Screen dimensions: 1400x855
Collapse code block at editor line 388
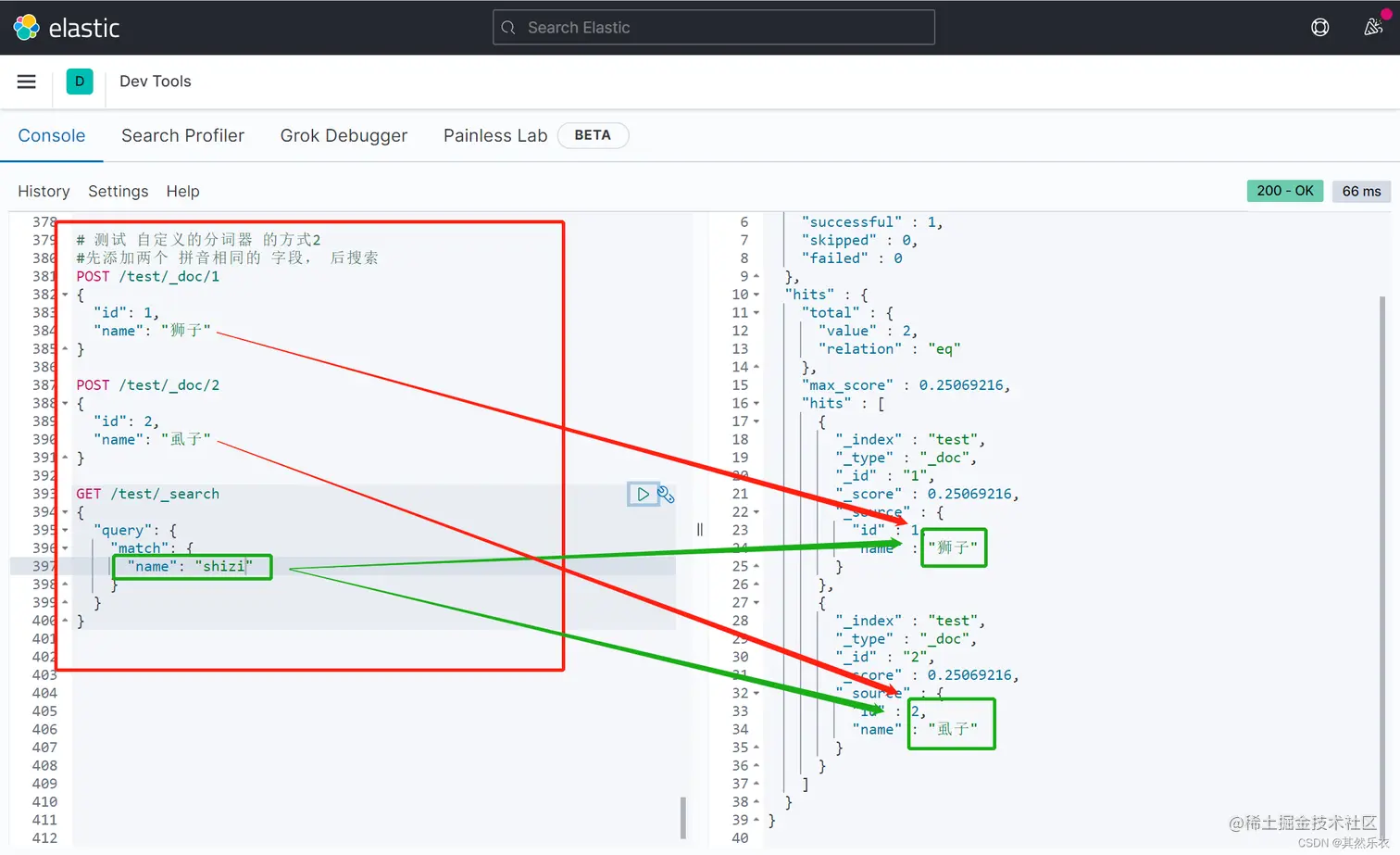(65, 404)
